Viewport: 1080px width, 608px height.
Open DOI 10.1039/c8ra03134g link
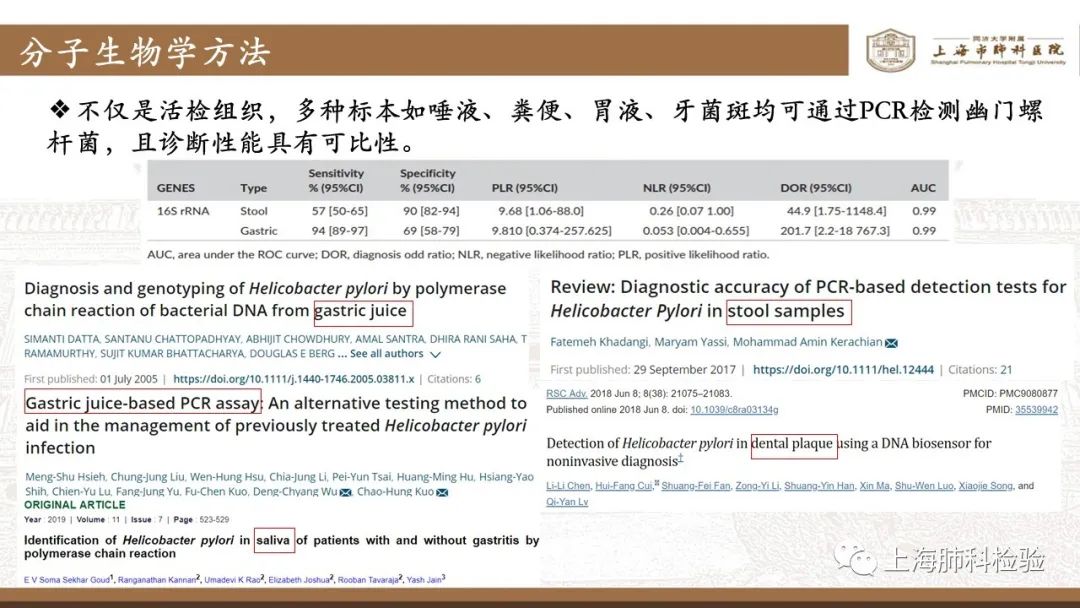734,410
